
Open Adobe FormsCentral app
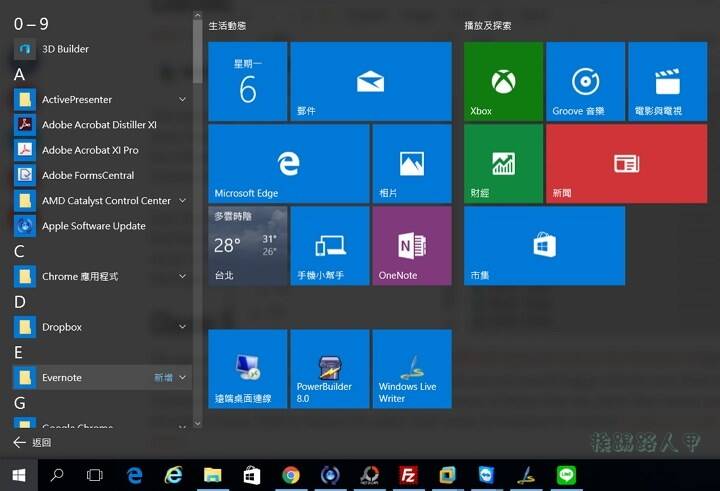click(102, 175)
